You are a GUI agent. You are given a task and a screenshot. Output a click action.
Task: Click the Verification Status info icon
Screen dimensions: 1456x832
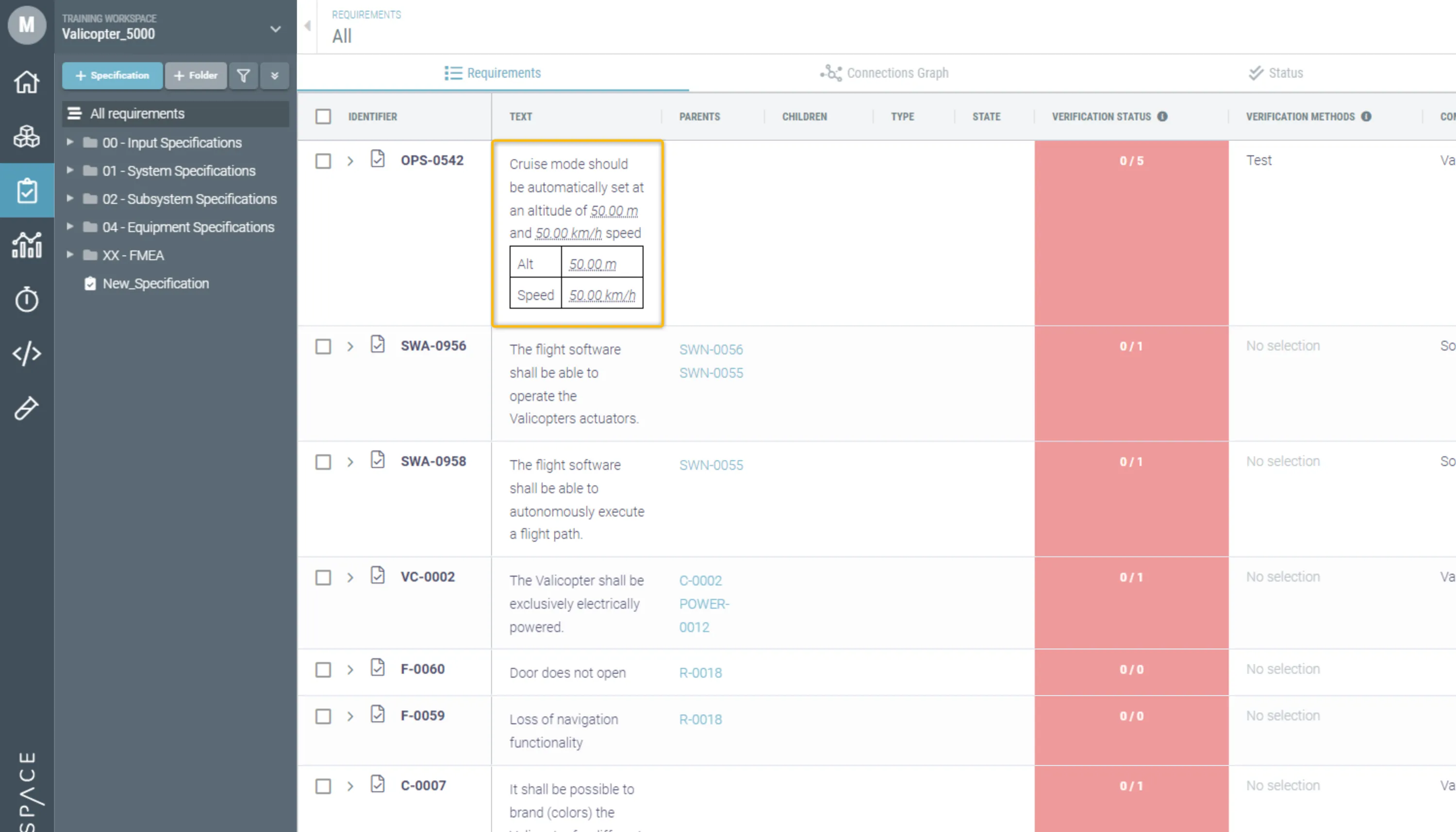(x=1162, y=116)
